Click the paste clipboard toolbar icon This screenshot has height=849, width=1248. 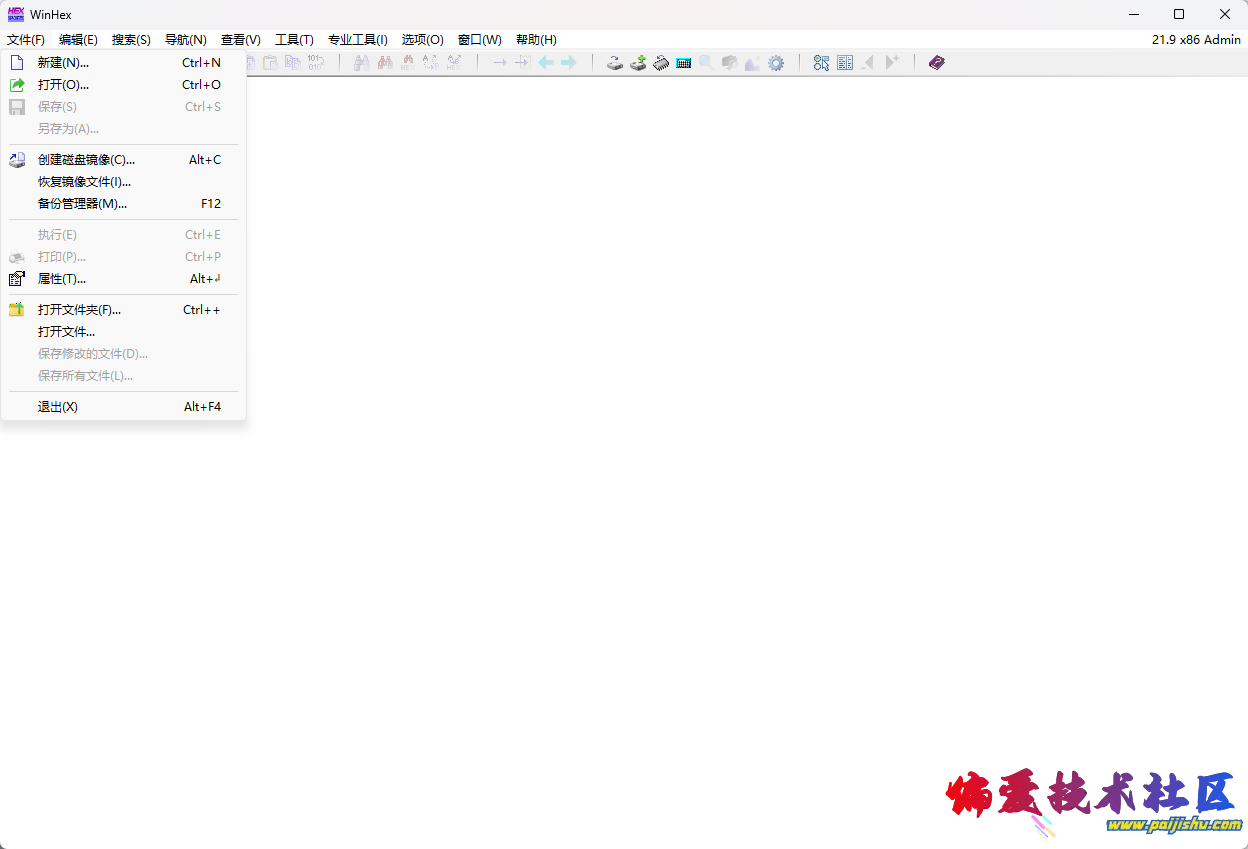point(270,62)
